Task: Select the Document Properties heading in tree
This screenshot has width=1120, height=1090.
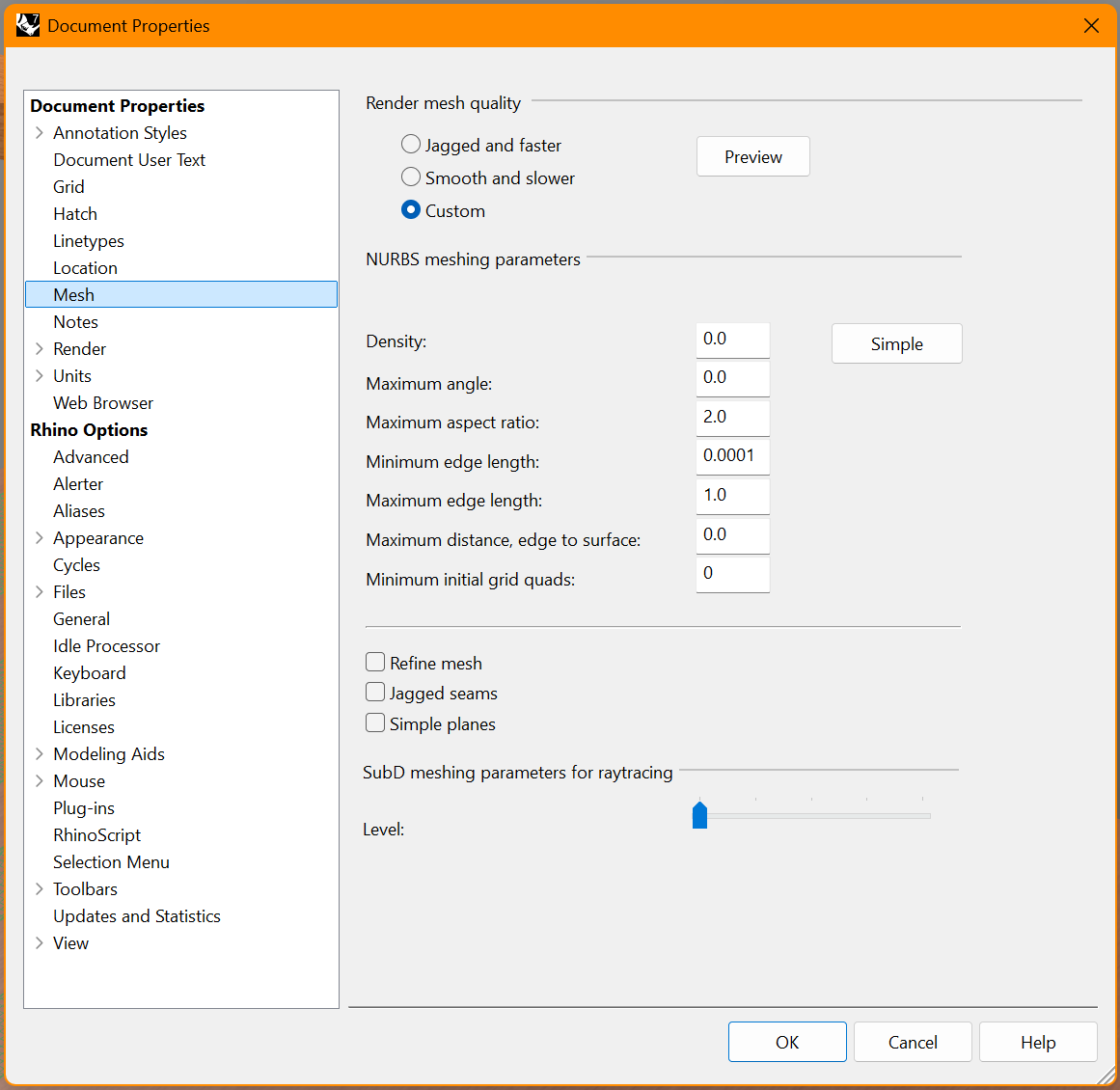Action: [x=117, y=106]
